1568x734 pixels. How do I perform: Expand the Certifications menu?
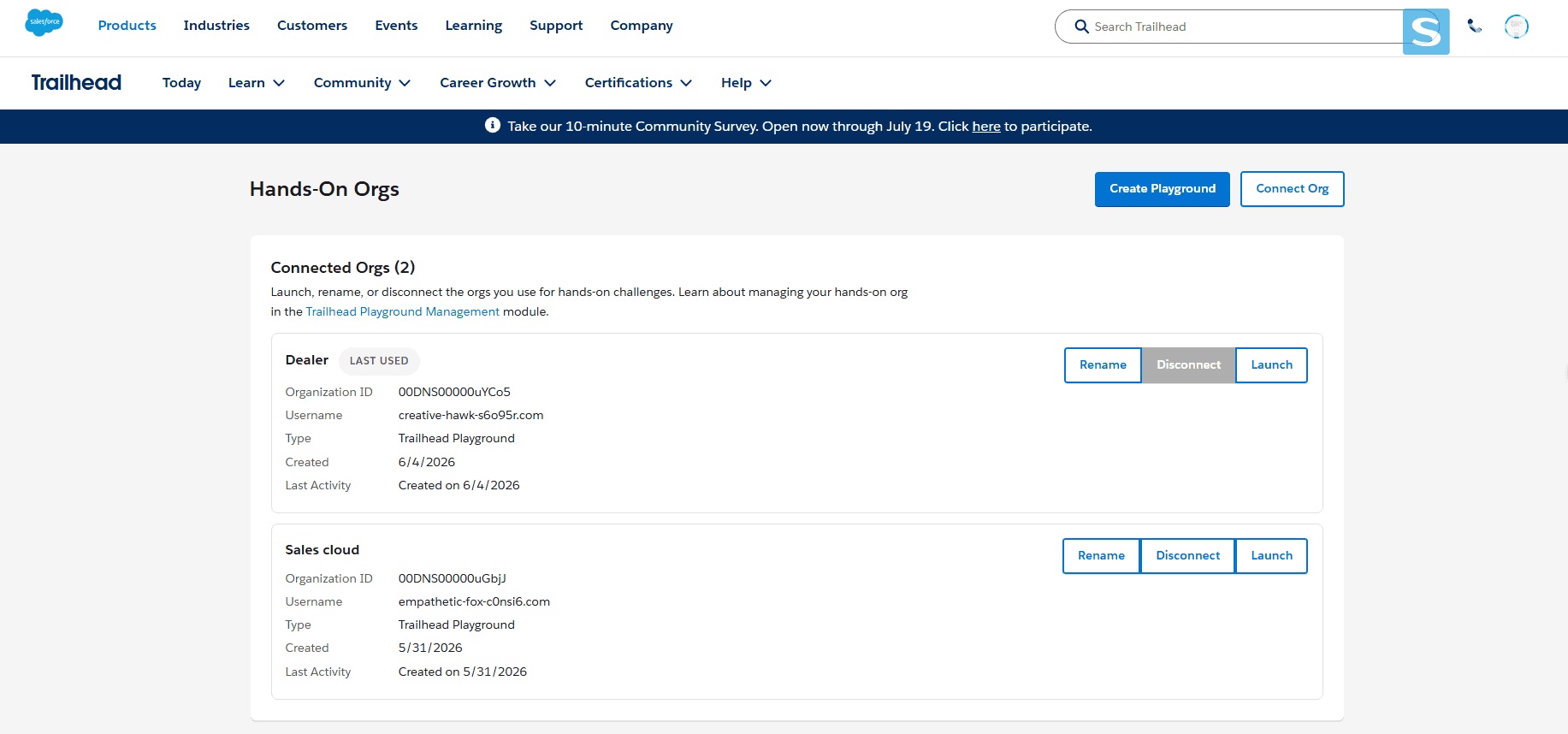pos(638,83)
